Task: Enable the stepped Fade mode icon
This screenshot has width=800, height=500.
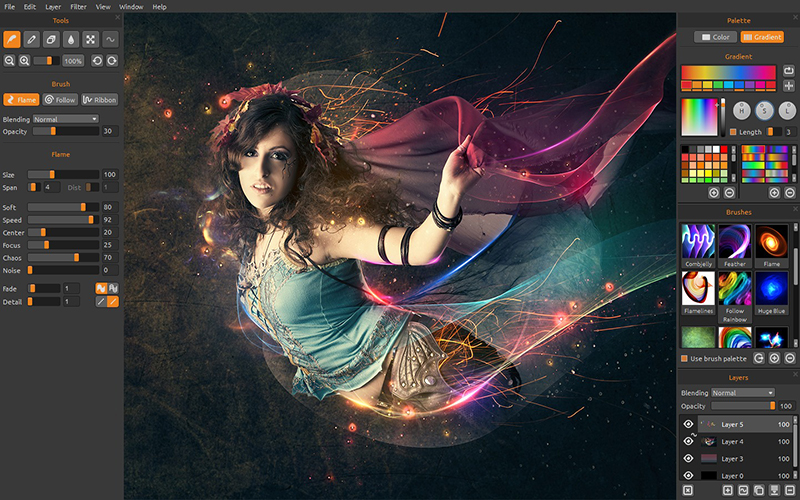Action: (113, 288)
